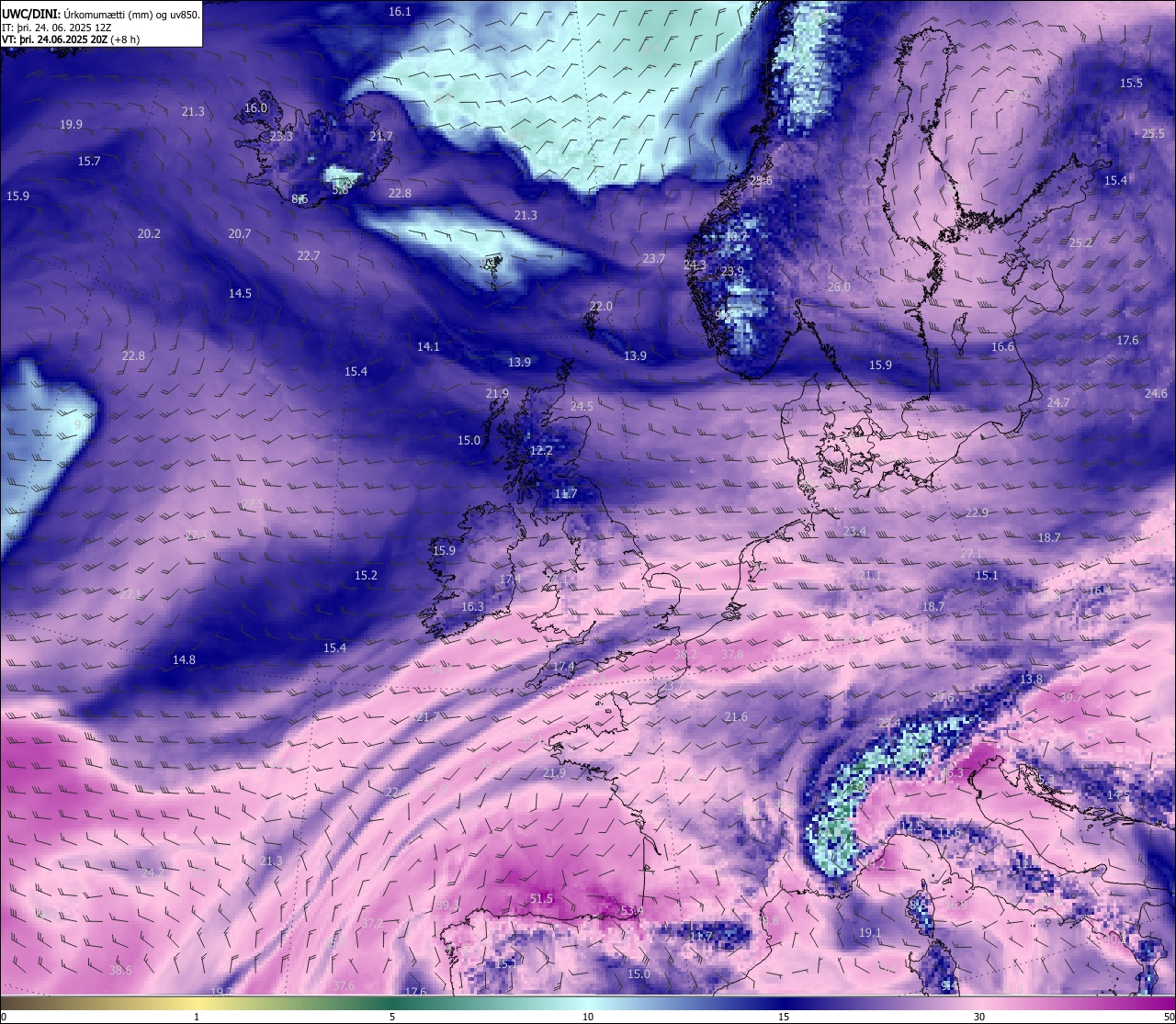
Task: Click the 13.8 value label
Action: (x=1032, y=679)
